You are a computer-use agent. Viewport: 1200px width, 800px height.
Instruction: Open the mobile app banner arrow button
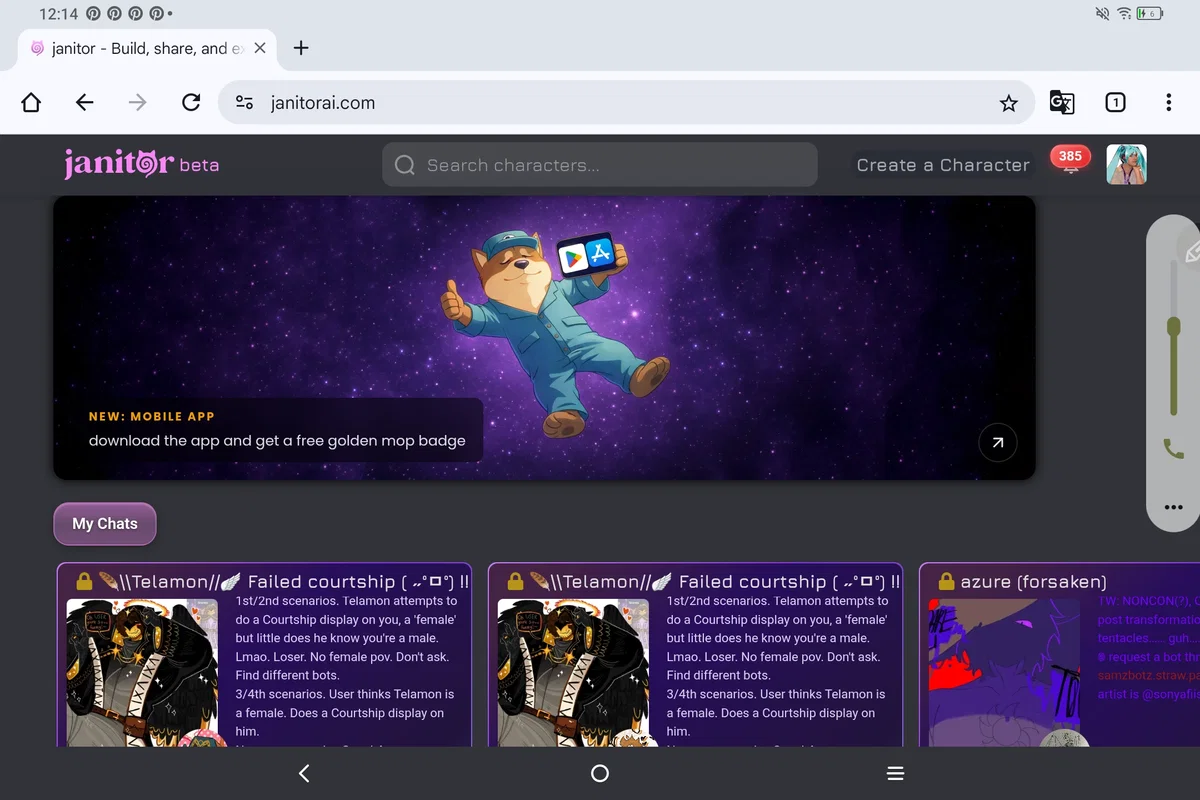pos(998,442)
